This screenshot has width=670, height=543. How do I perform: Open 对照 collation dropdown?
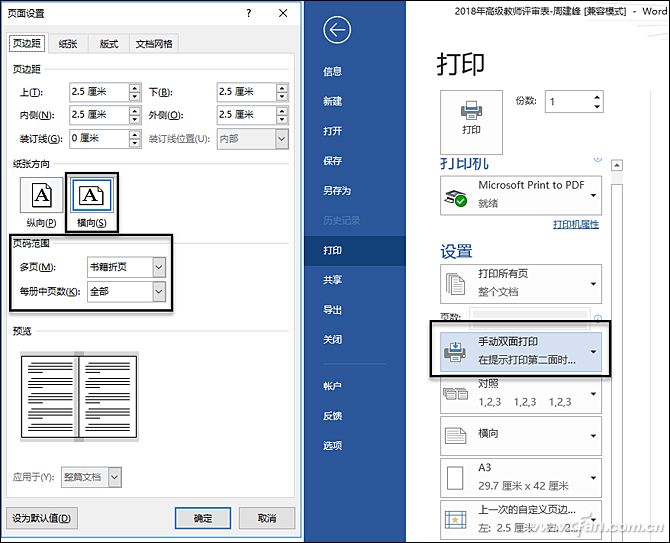point(521,394)
